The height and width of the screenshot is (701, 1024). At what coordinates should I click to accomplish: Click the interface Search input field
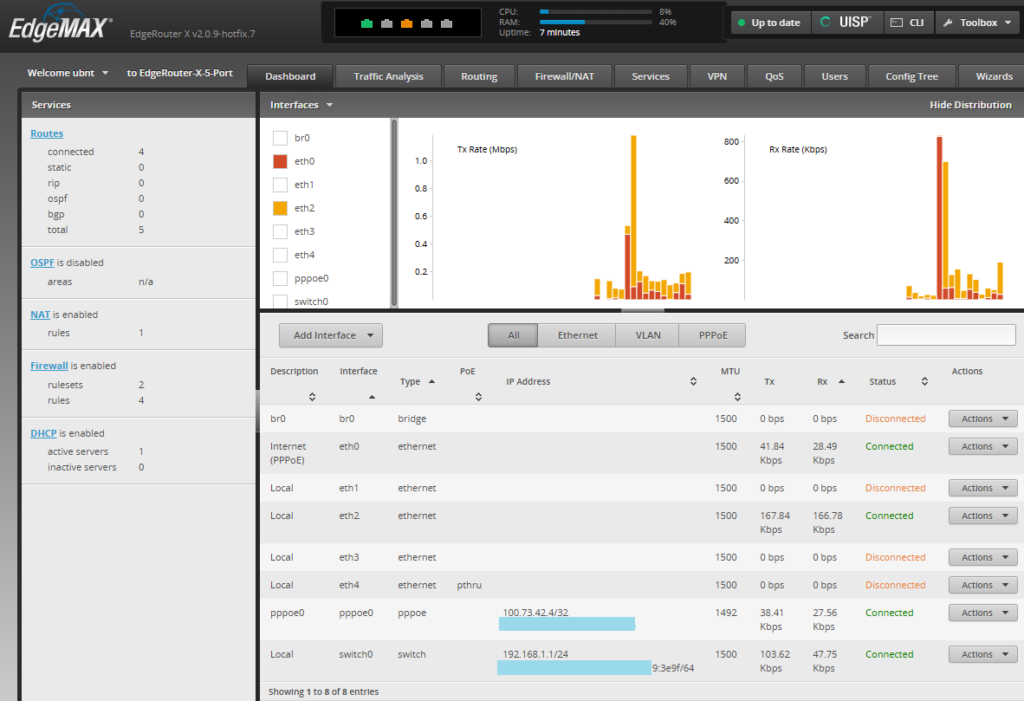coord(946,335)
